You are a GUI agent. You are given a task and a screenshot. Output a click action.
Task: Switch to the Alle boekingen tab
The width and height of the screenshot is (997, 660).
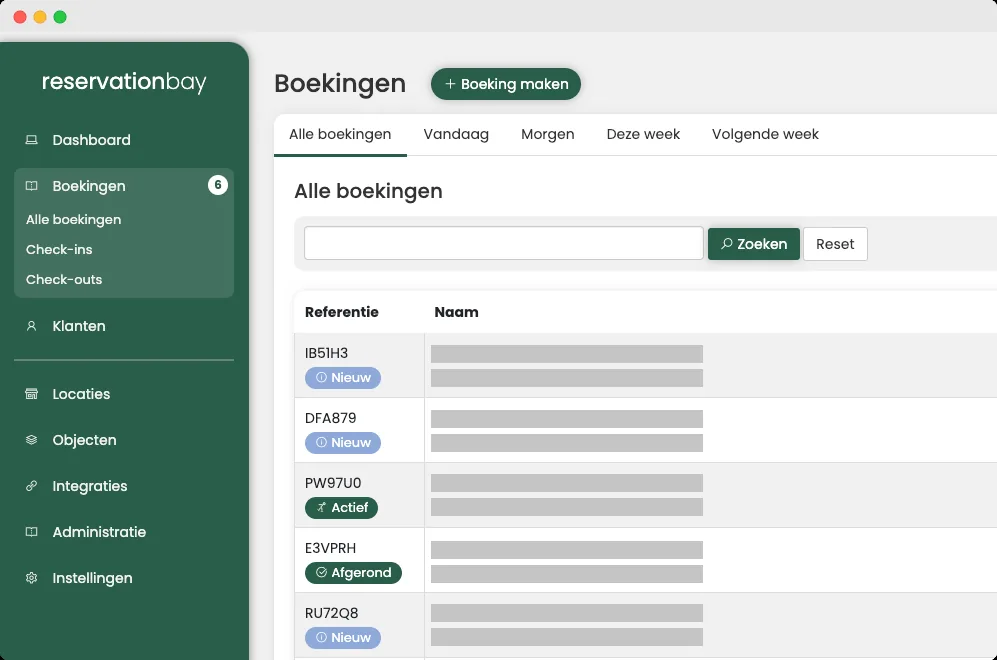[340, 134]
